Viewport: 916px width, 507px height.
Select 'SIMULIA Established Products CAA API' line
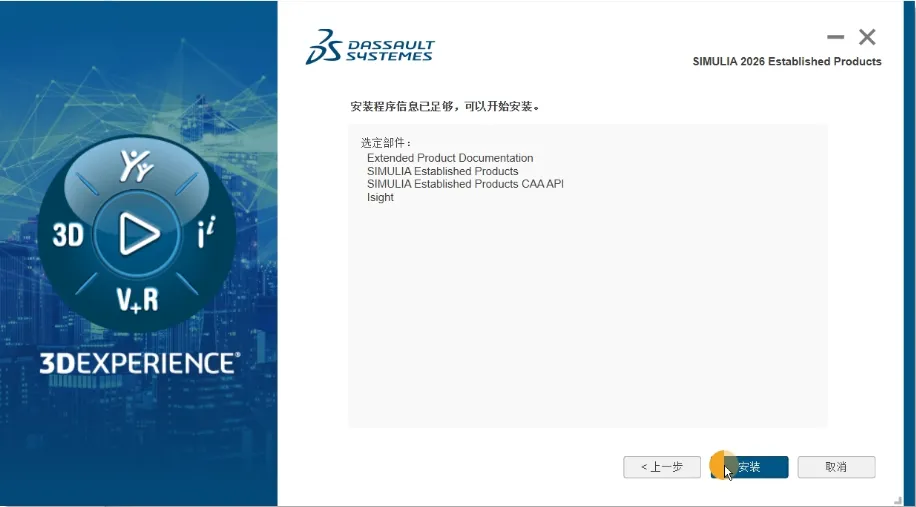[465, 184]
